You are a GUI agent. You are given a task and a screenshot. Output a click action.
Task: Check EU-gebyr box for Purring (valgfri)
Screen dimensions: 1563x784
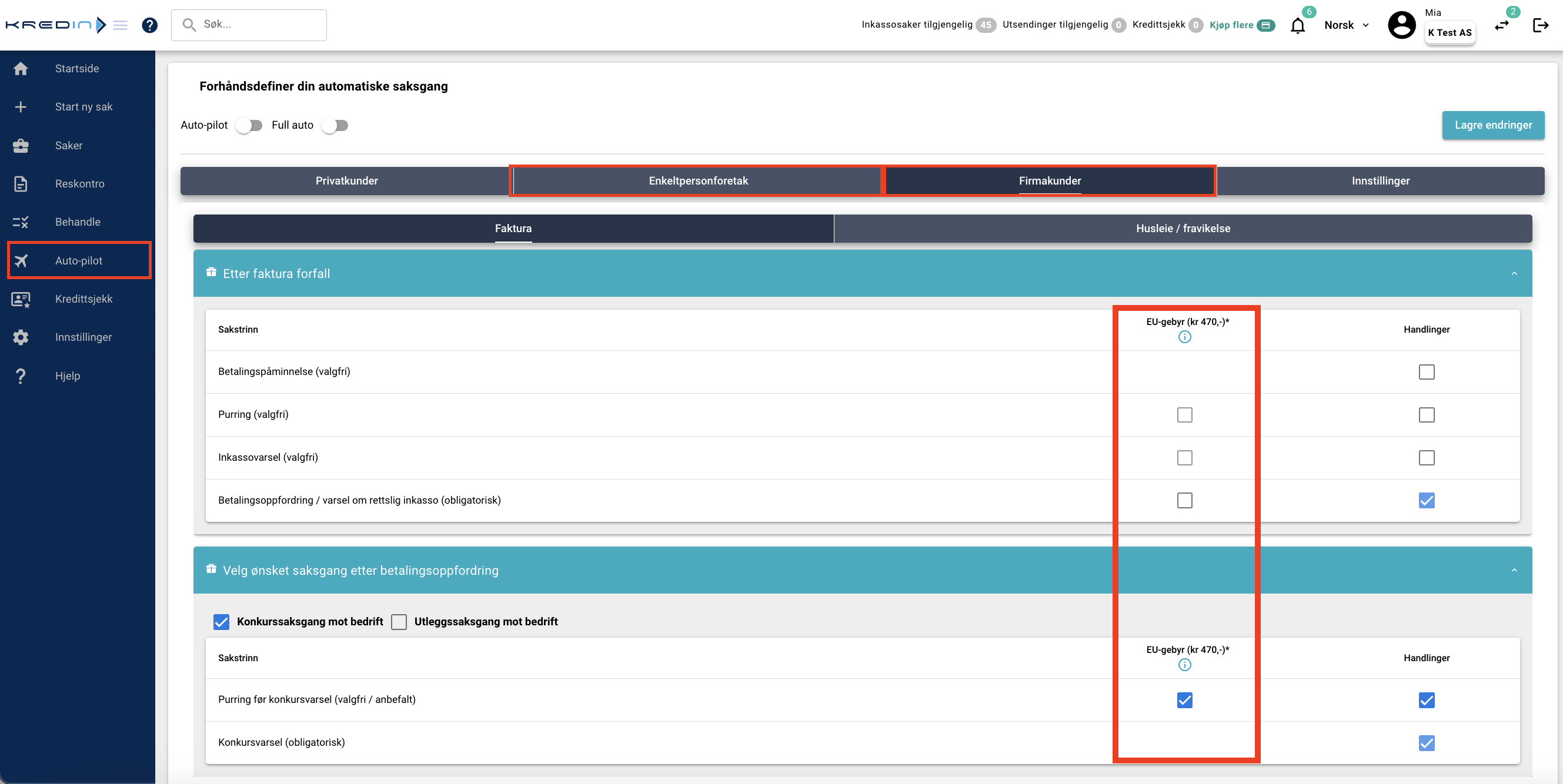(1184, 415)
